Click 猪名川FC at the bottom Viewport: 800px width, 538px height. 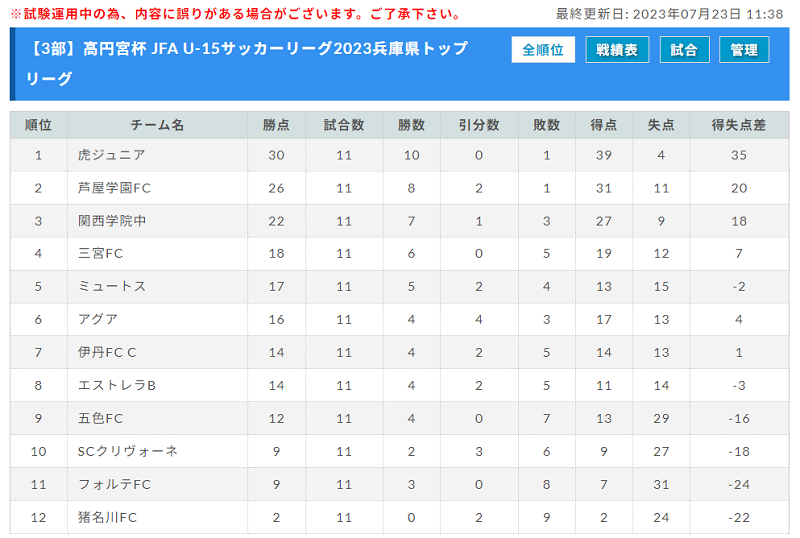pyautogui.click(x=107, y=518)
